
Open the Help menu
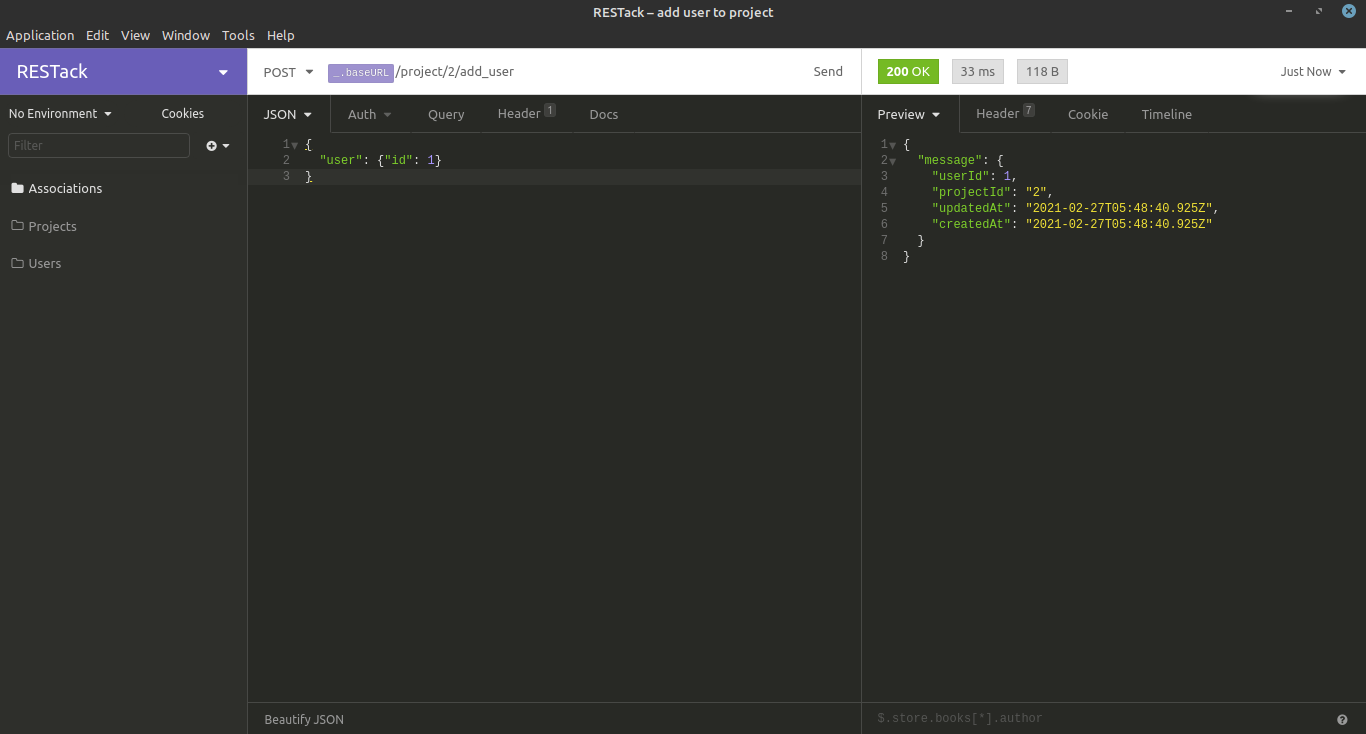(x=281, y=35)
